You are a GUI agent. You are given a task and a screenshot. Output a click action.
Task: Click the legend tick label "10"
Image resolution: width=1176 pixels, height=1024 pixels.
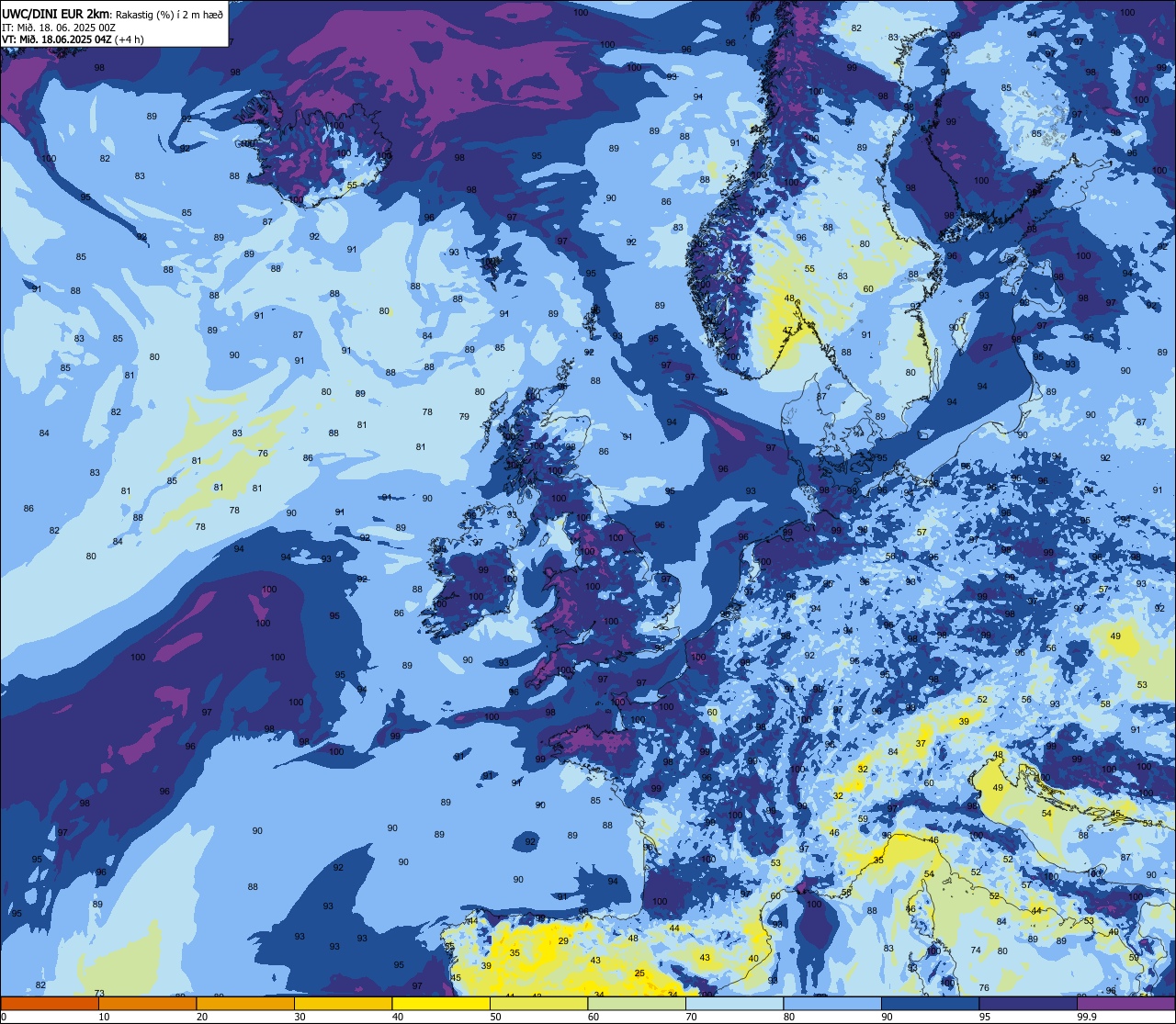[104, 1017]
